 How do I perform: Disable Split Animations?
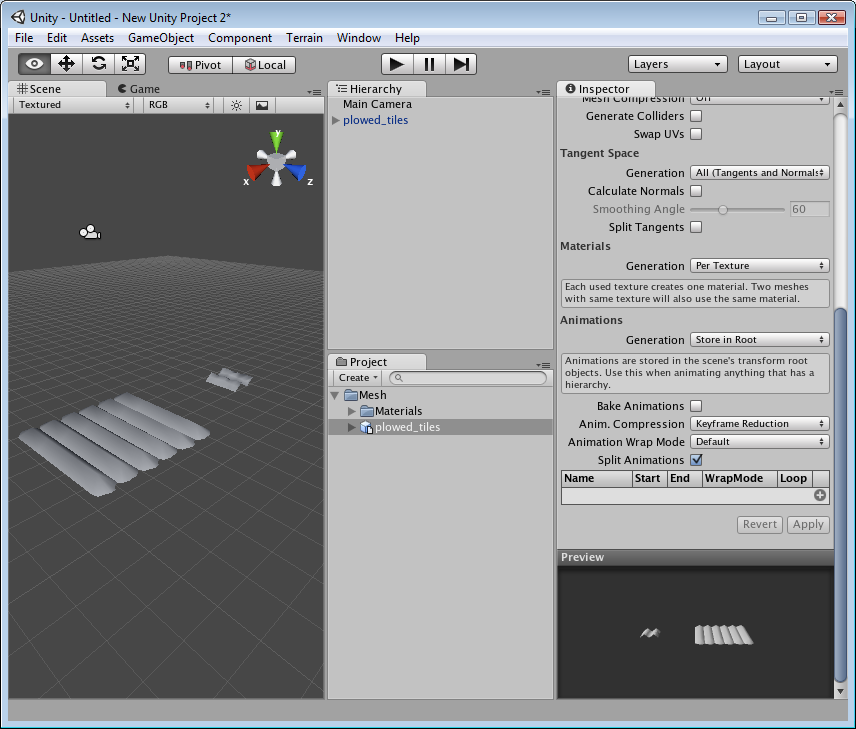coord(695,459)
